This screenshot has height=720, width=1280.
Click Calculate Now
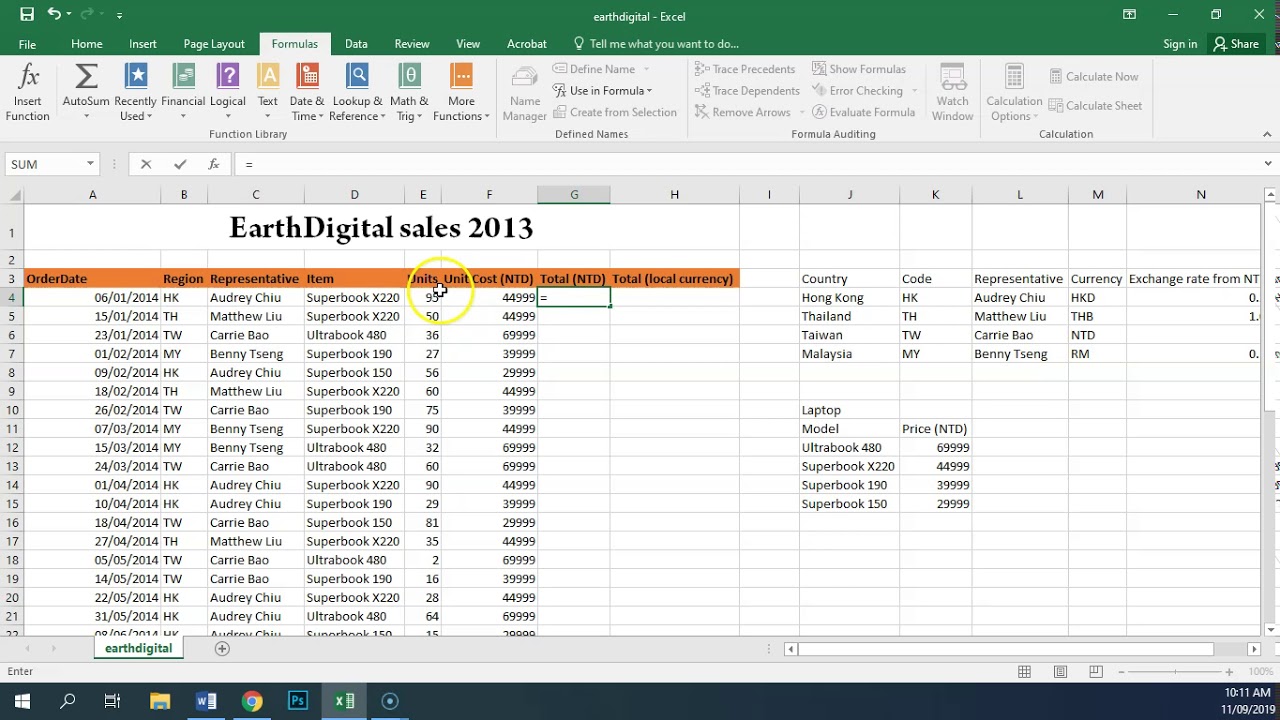pos(1093,77)
